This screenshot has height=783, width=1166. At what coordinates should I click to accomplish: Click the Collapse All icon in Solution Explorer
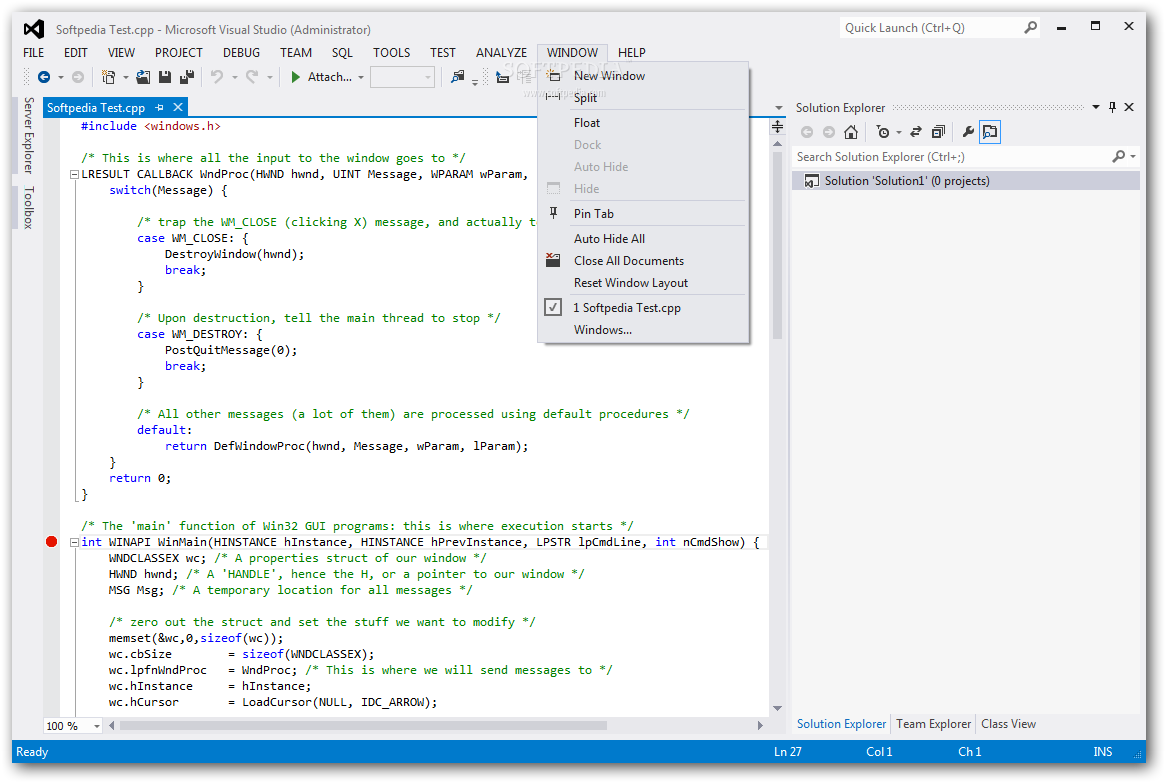click(938, 132)
